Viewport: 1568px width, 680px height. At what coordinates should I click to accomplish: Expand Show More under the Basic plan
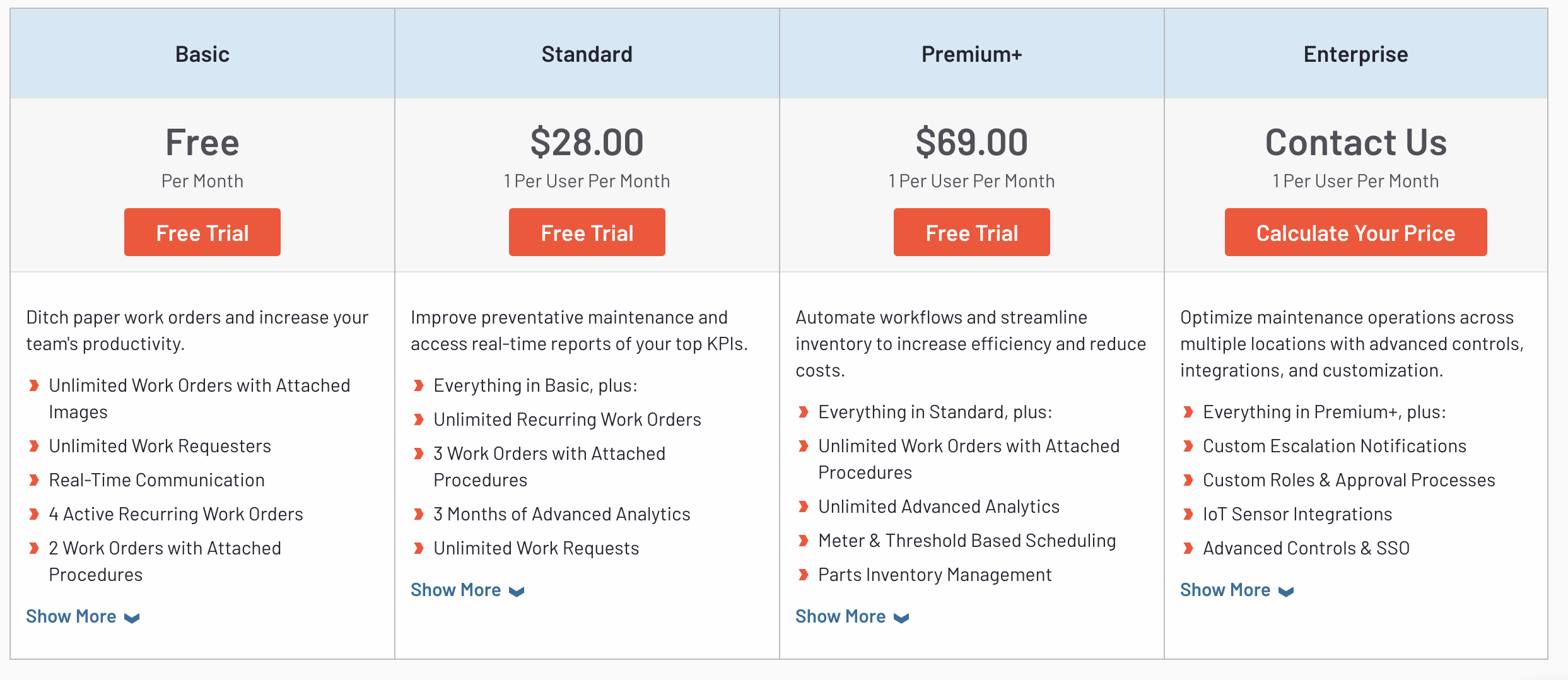71,616
